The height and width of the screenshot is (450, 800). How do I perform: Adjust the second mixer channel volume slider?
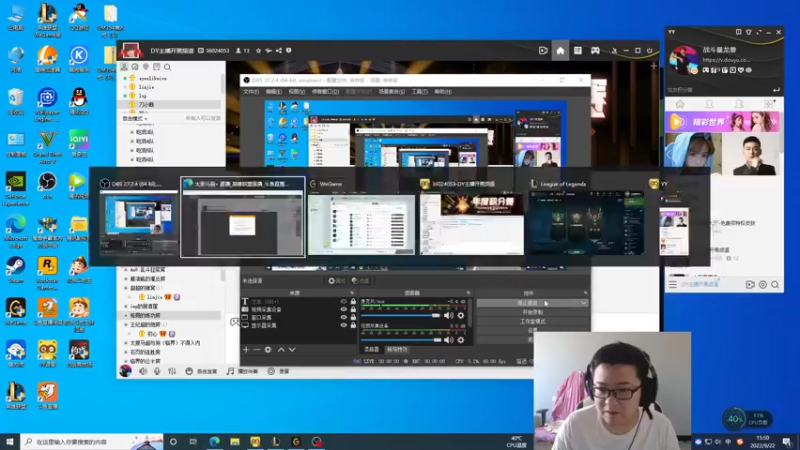click(x=401, y=340)
